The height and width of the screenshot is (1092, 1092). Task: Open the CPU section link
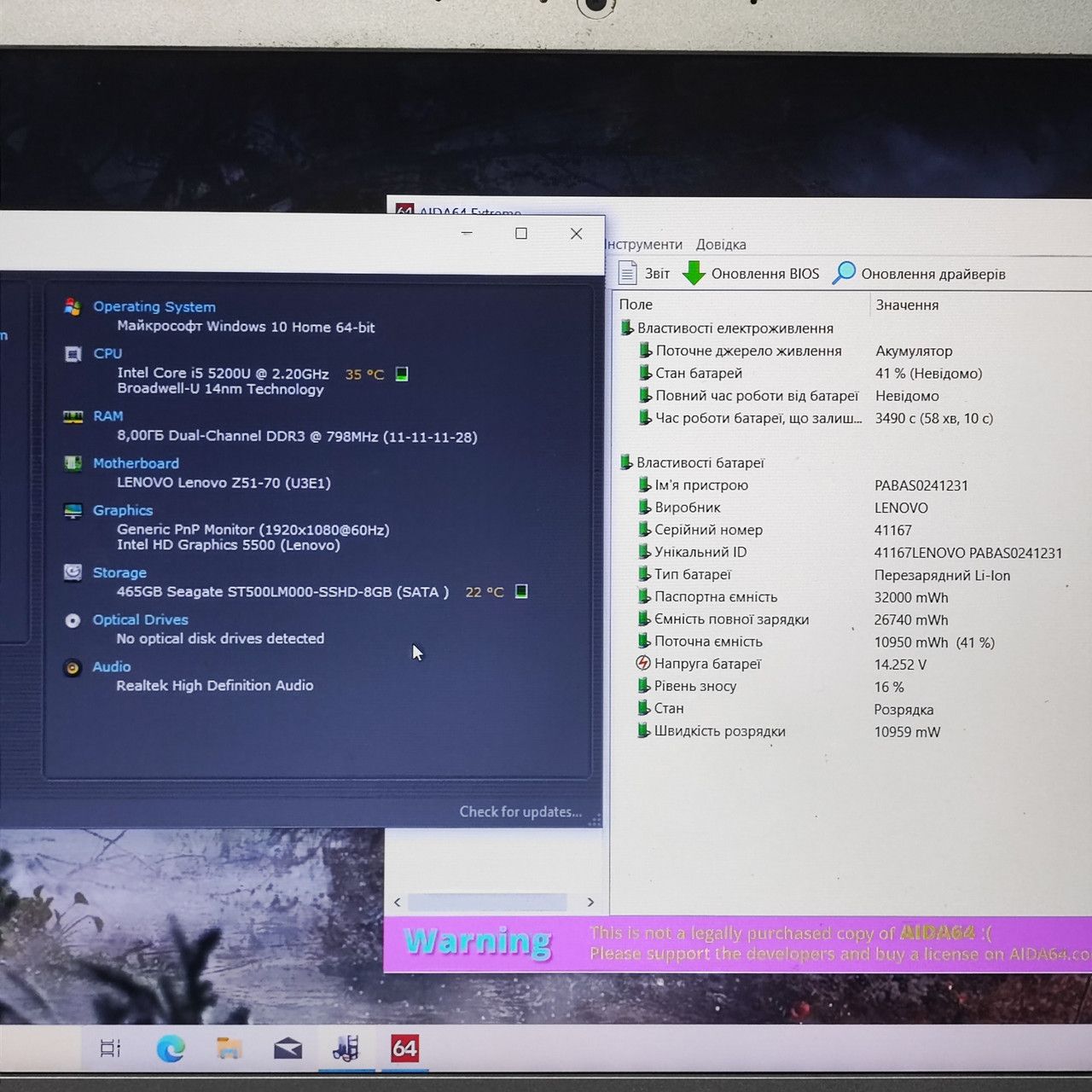click(107, 353)
